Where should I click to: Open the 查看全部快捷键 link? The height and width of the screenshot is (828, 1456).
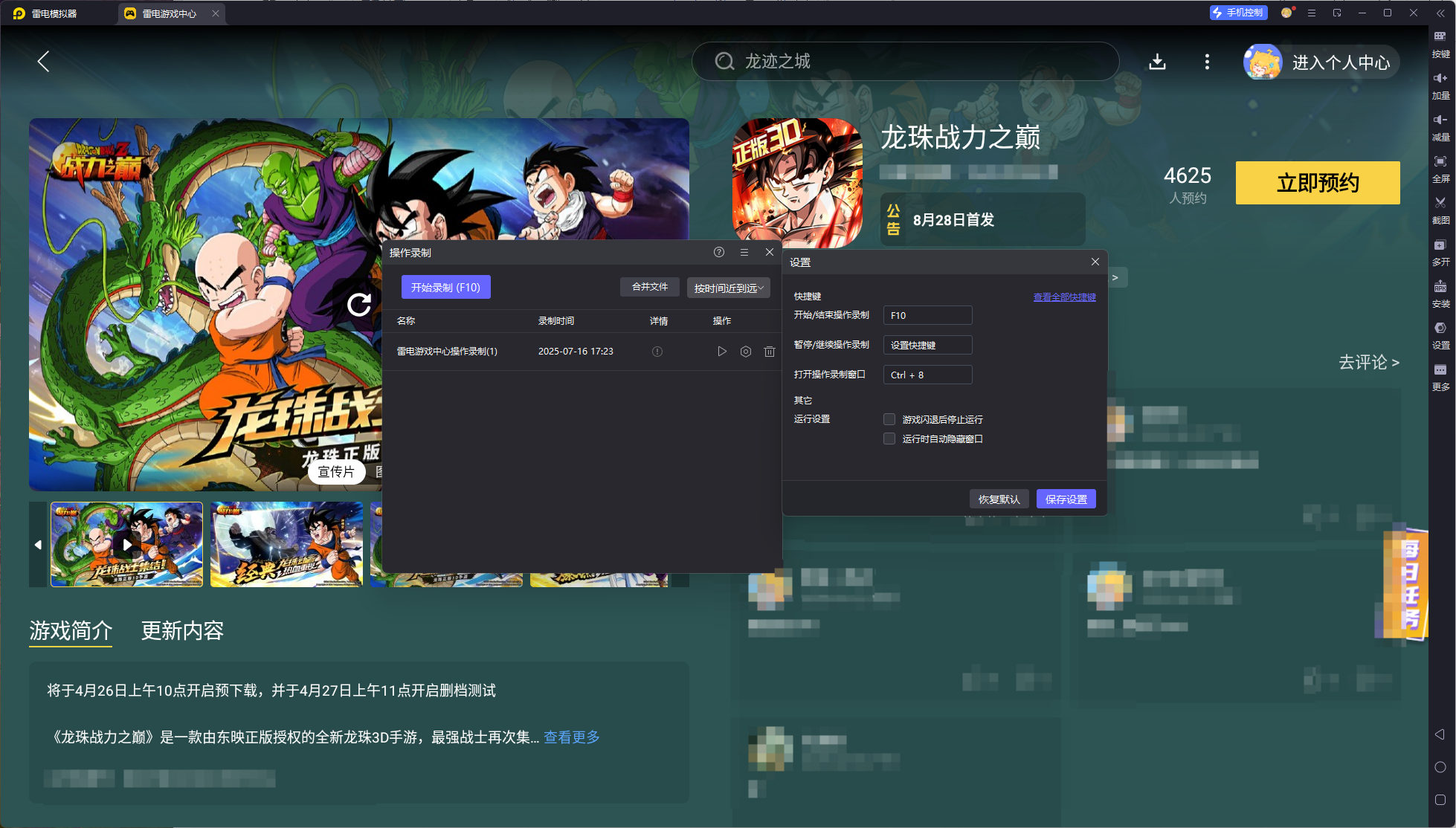click(x=1064, y=297)
